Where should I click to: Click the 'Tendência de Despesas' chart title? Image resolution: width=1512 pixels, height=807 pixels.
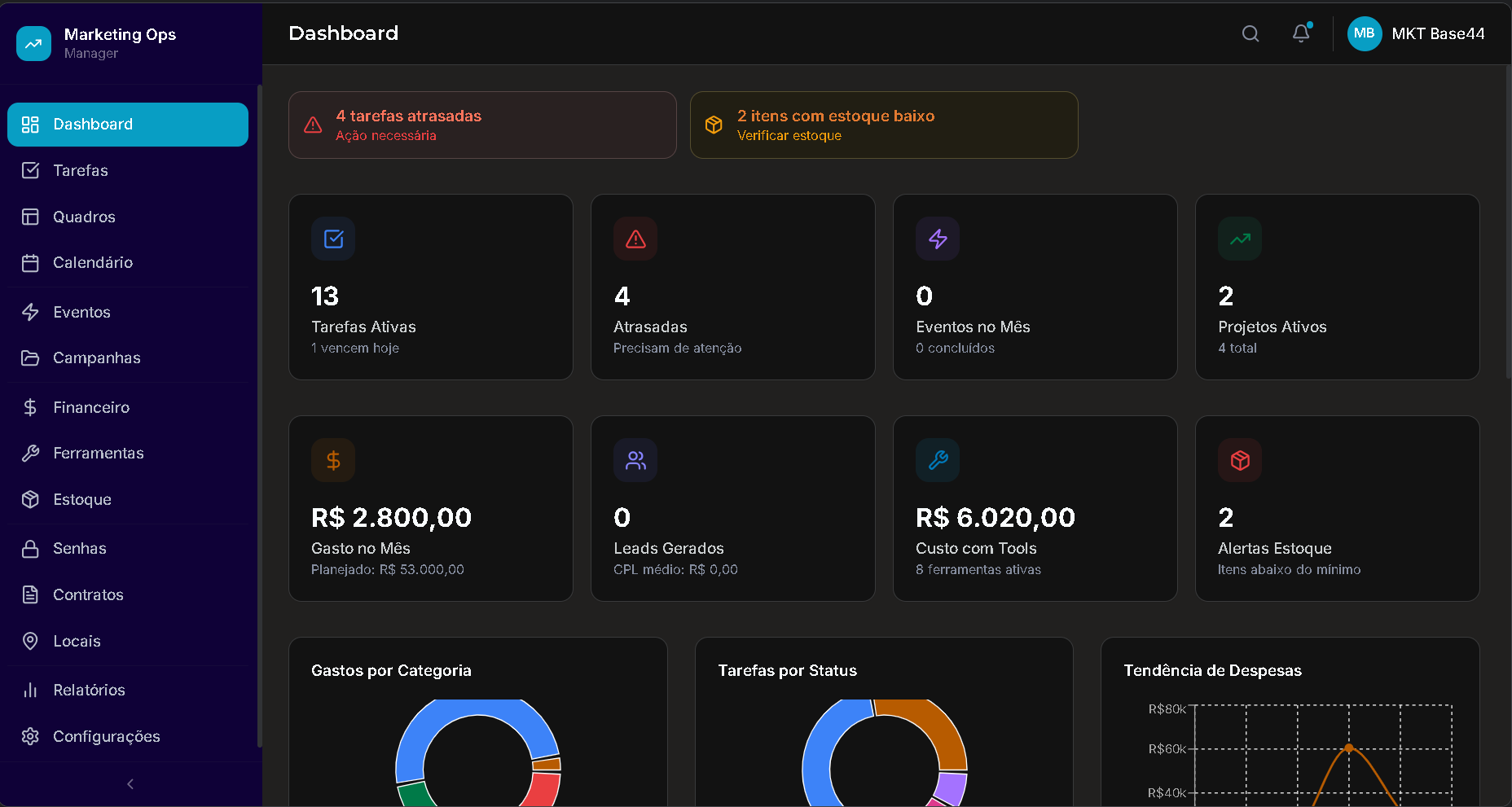tap(1213, 670)
